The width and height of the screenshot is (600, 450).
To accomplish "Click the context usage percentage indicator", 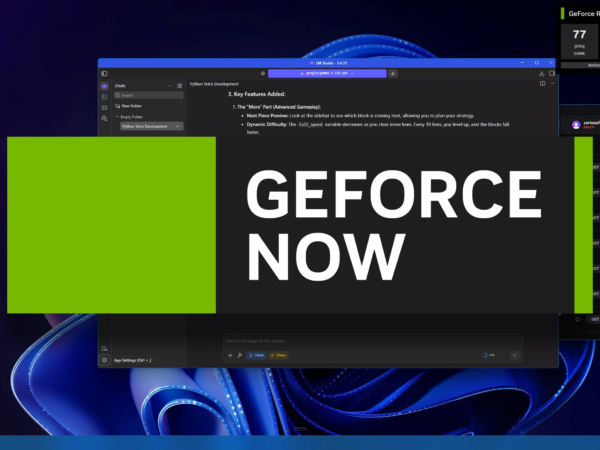I will pyautogui.click(x=488, y=355).
